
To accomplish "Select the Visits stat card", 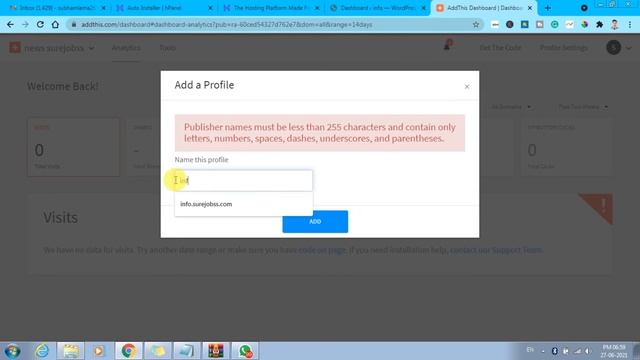I will pyautogui.click(x=73, y=147).
